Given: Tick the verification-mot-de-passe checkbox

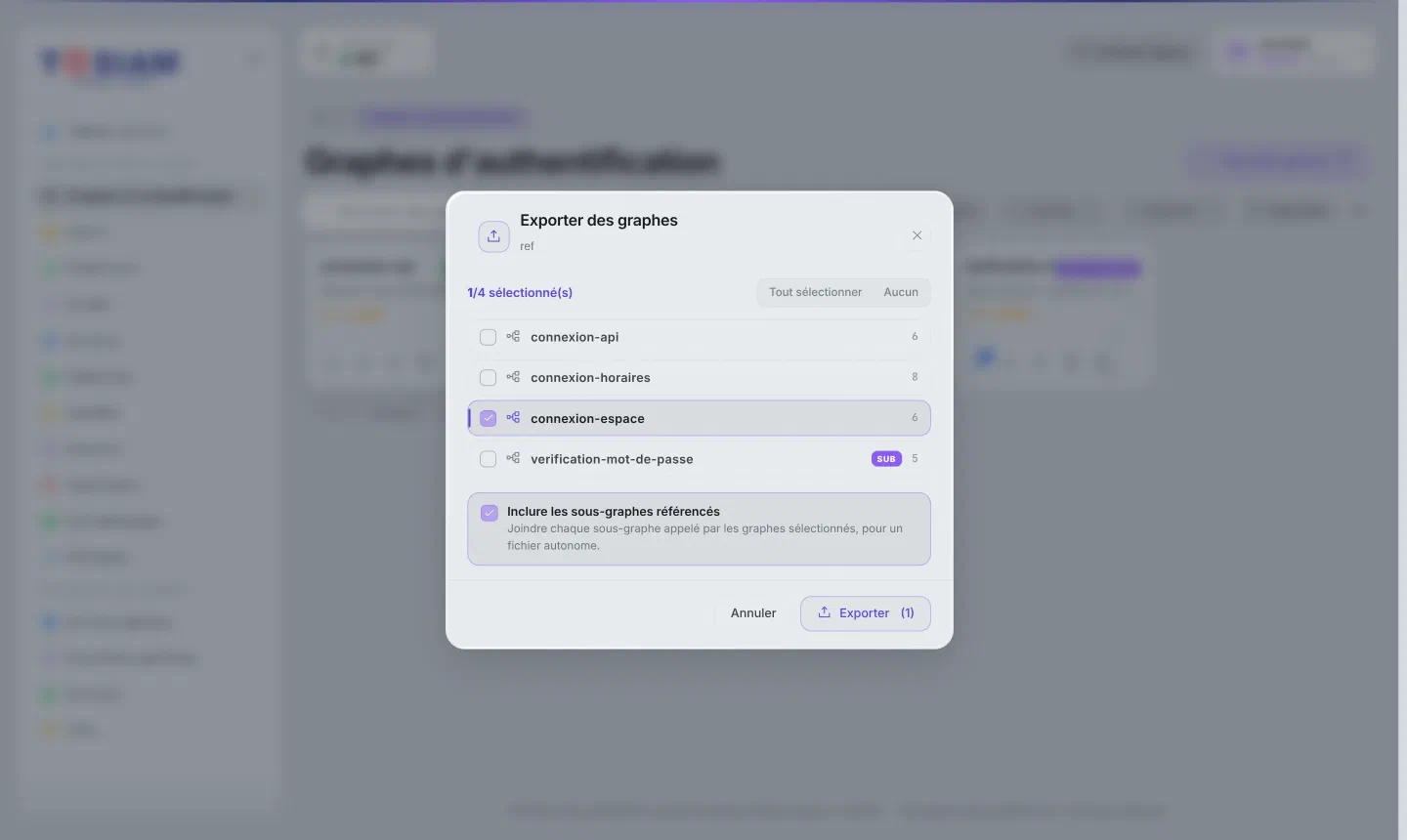Looking at the screenshot, I should [x=488, y=459].
